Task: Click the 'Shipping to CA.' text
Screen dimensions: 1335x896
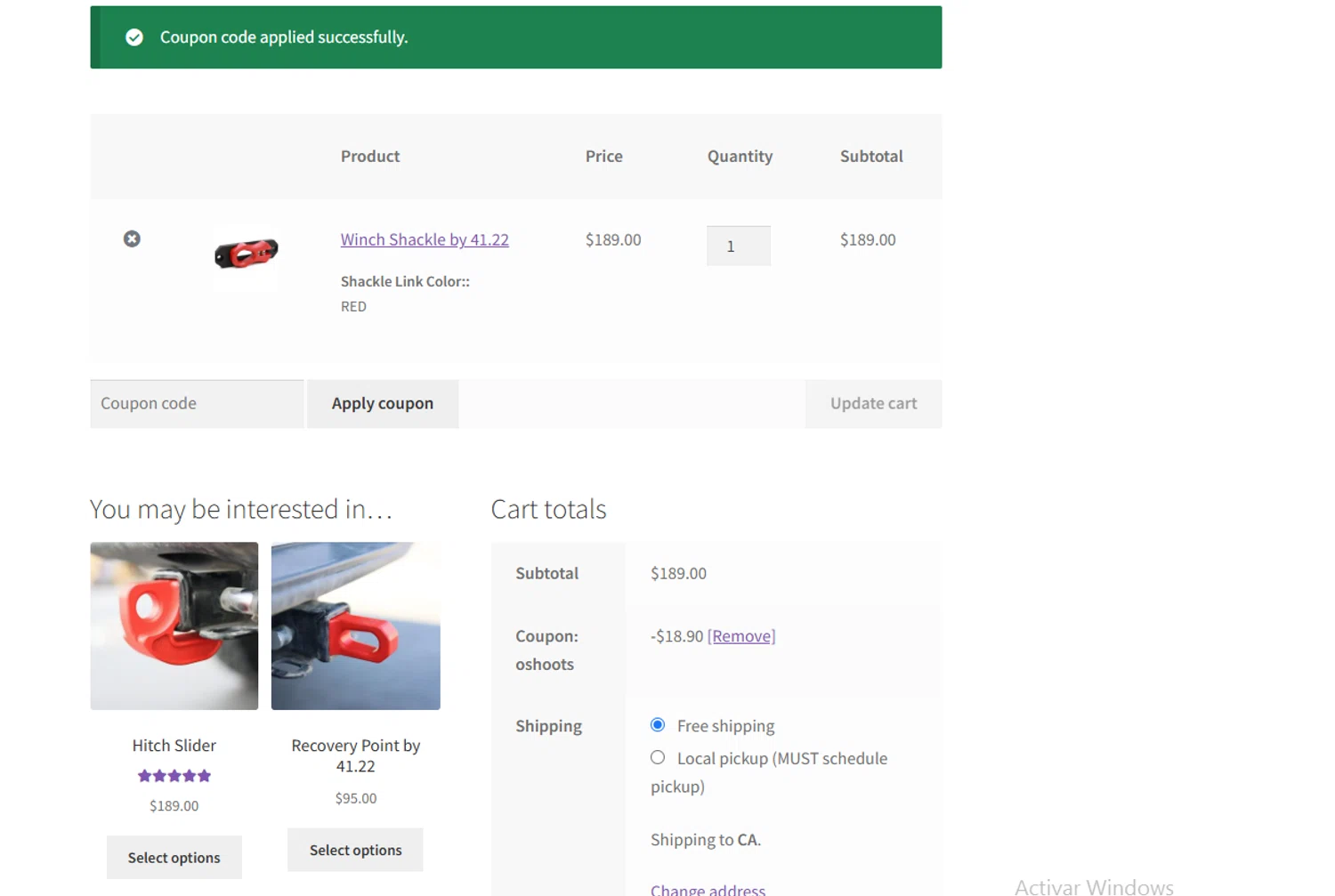Action: [706, 840]
